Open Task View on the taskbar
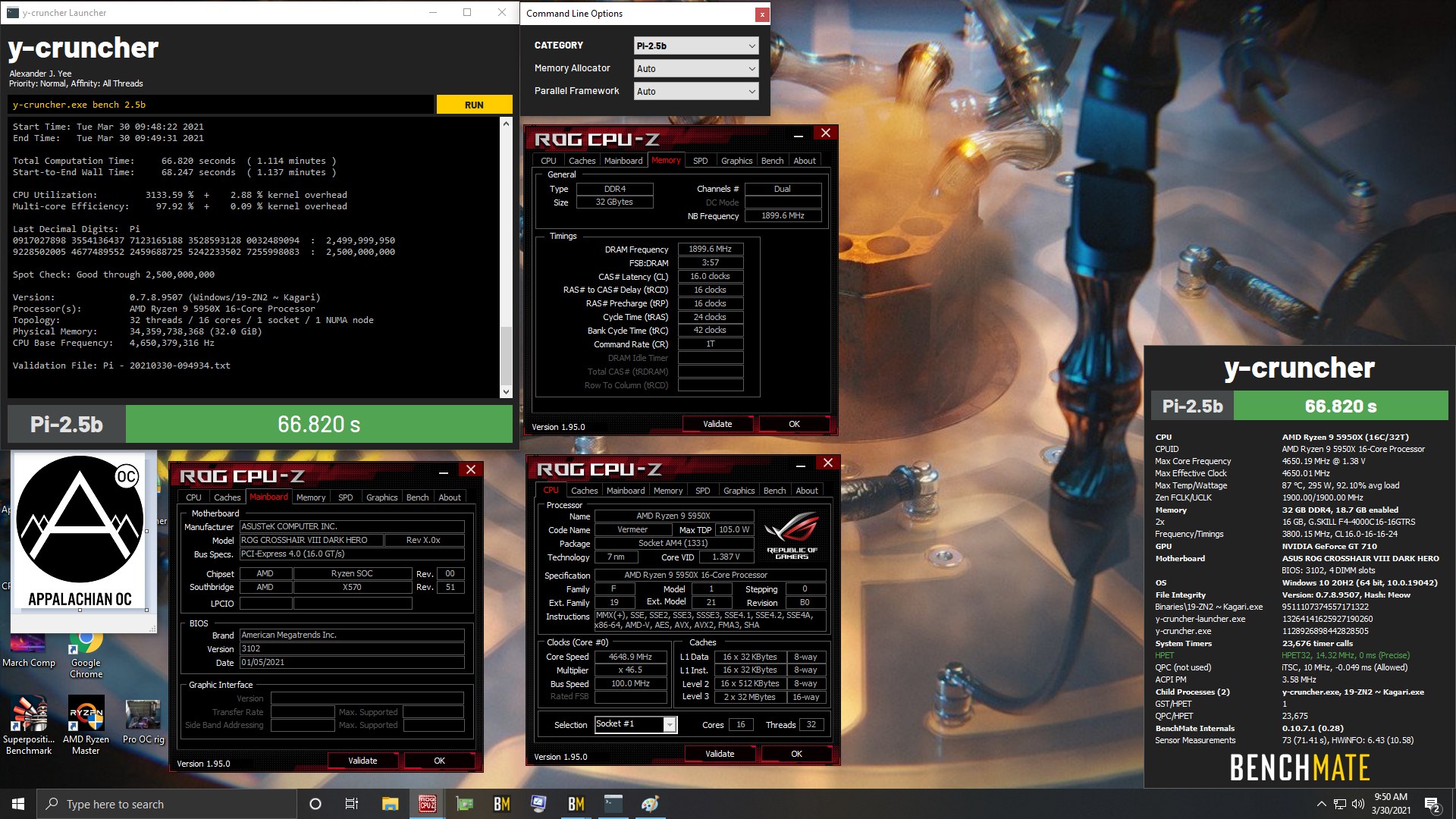Screen dimensions: 1456x819 [x=352, y=804]
